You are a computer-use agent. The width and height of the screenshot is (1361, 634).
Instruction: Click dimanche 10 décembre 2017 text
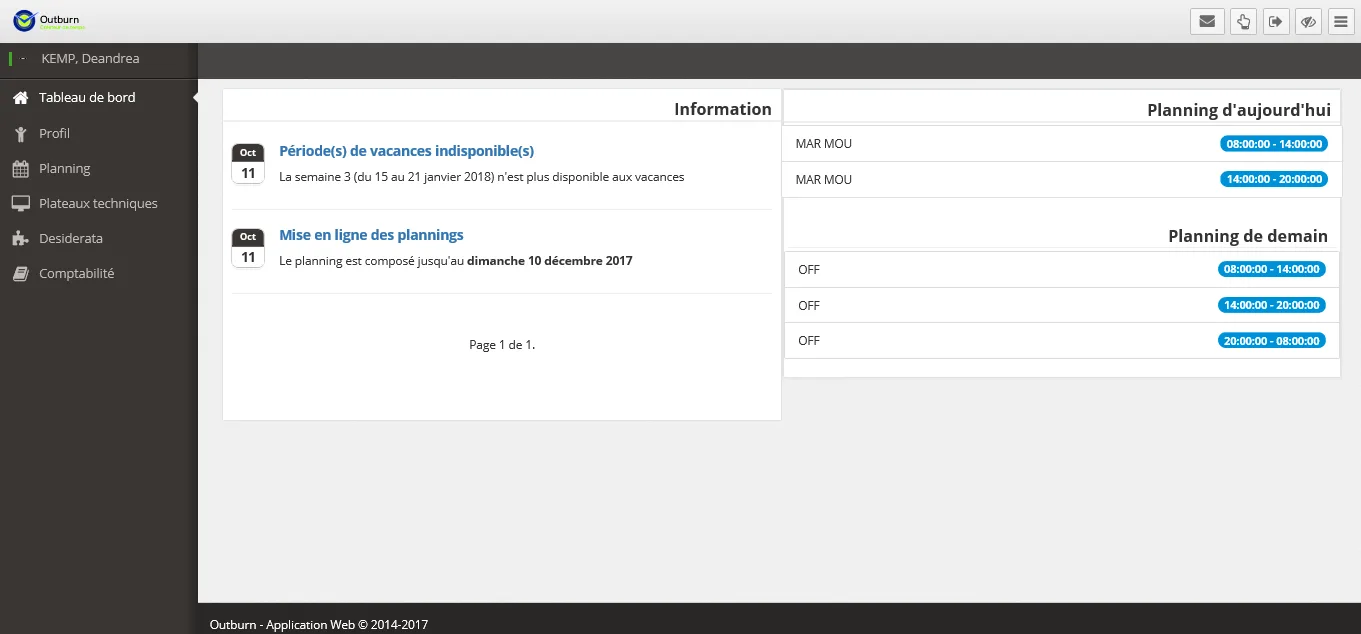point(550,261)
